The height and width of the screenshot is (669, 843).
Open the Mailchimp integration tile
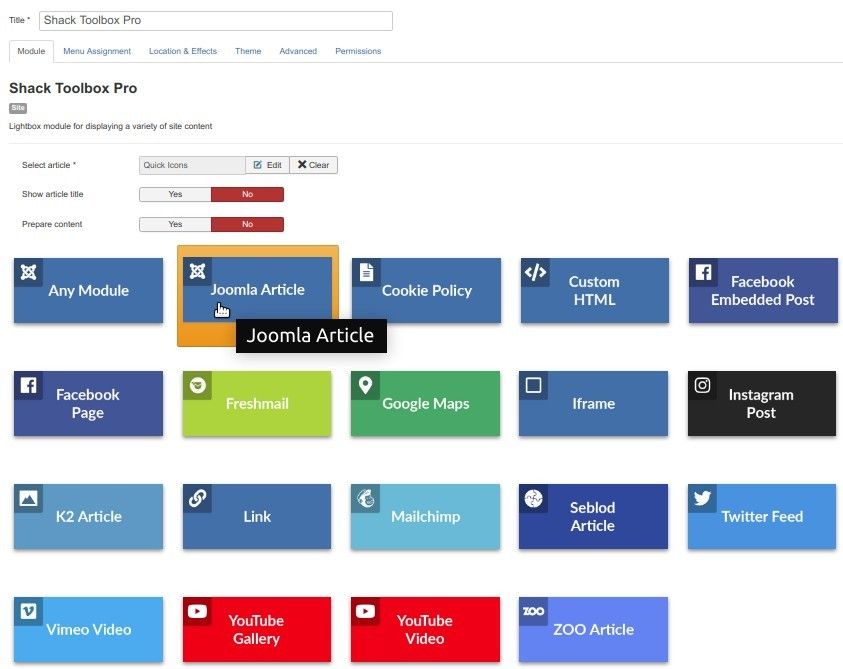425,516
